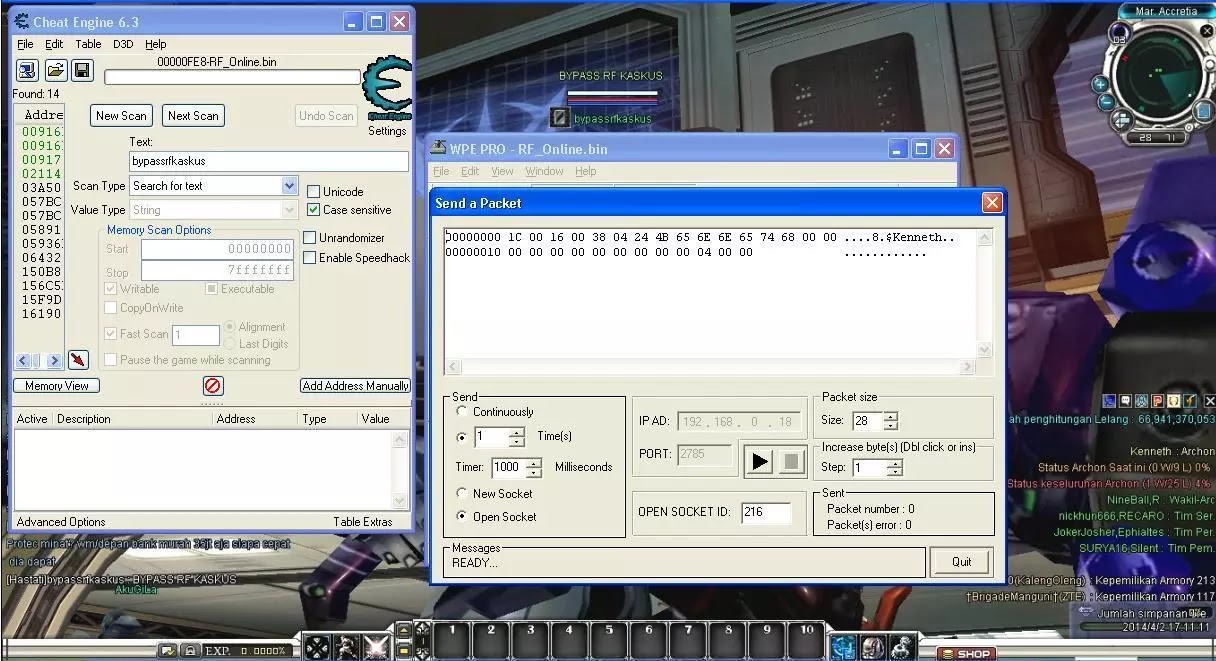Click the crossed-swords attack icon left of hotbar
The height and width of the screenshot is (661, 1216).
[376, 647]
